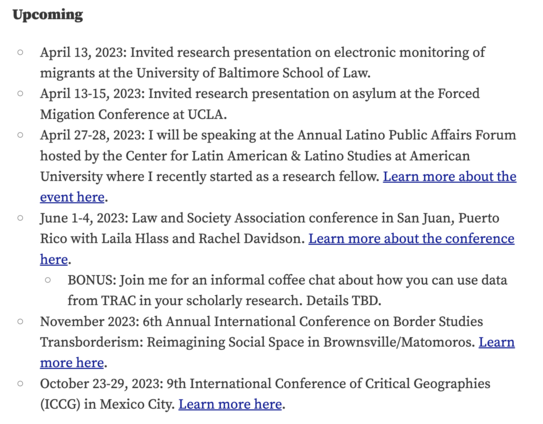
Task: Open the Latino Public Affairs Forum event link
Action: point(449,177)
